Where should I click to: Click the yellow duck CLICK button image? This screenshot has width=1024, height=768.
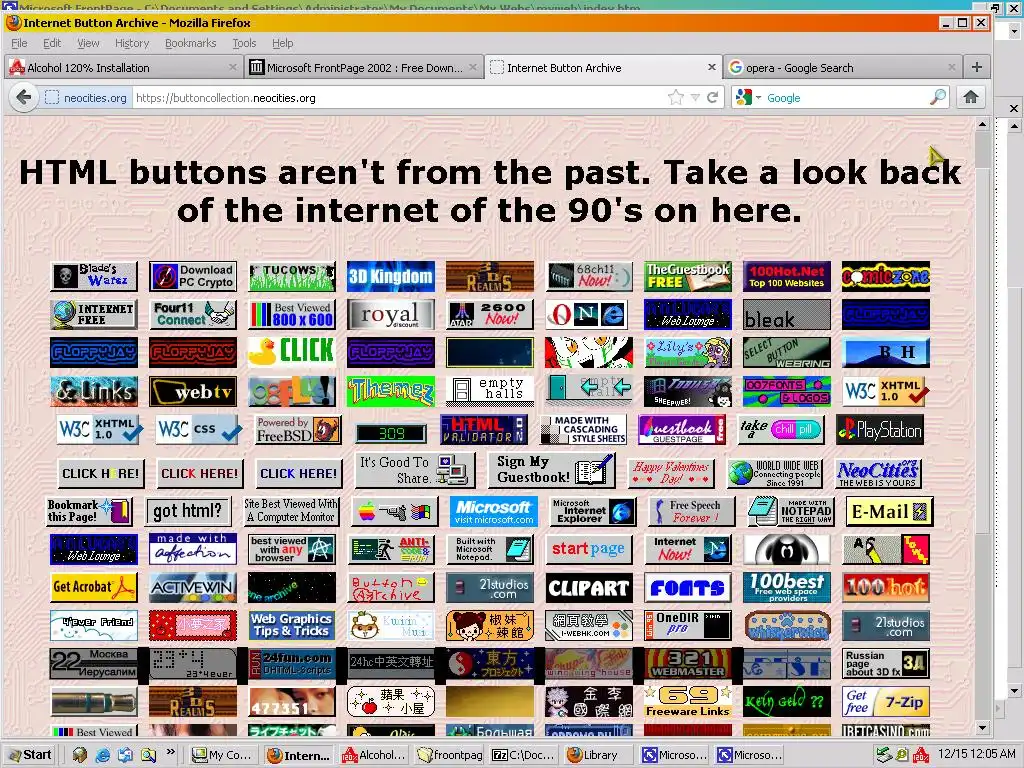pos(292,352)
